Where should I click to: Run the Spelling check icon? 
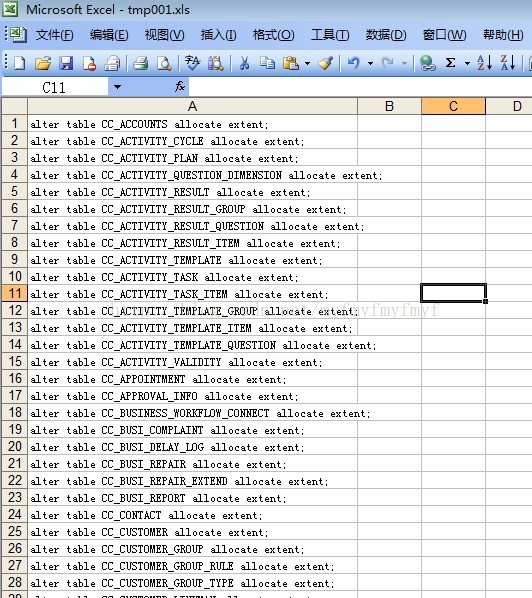192,63
